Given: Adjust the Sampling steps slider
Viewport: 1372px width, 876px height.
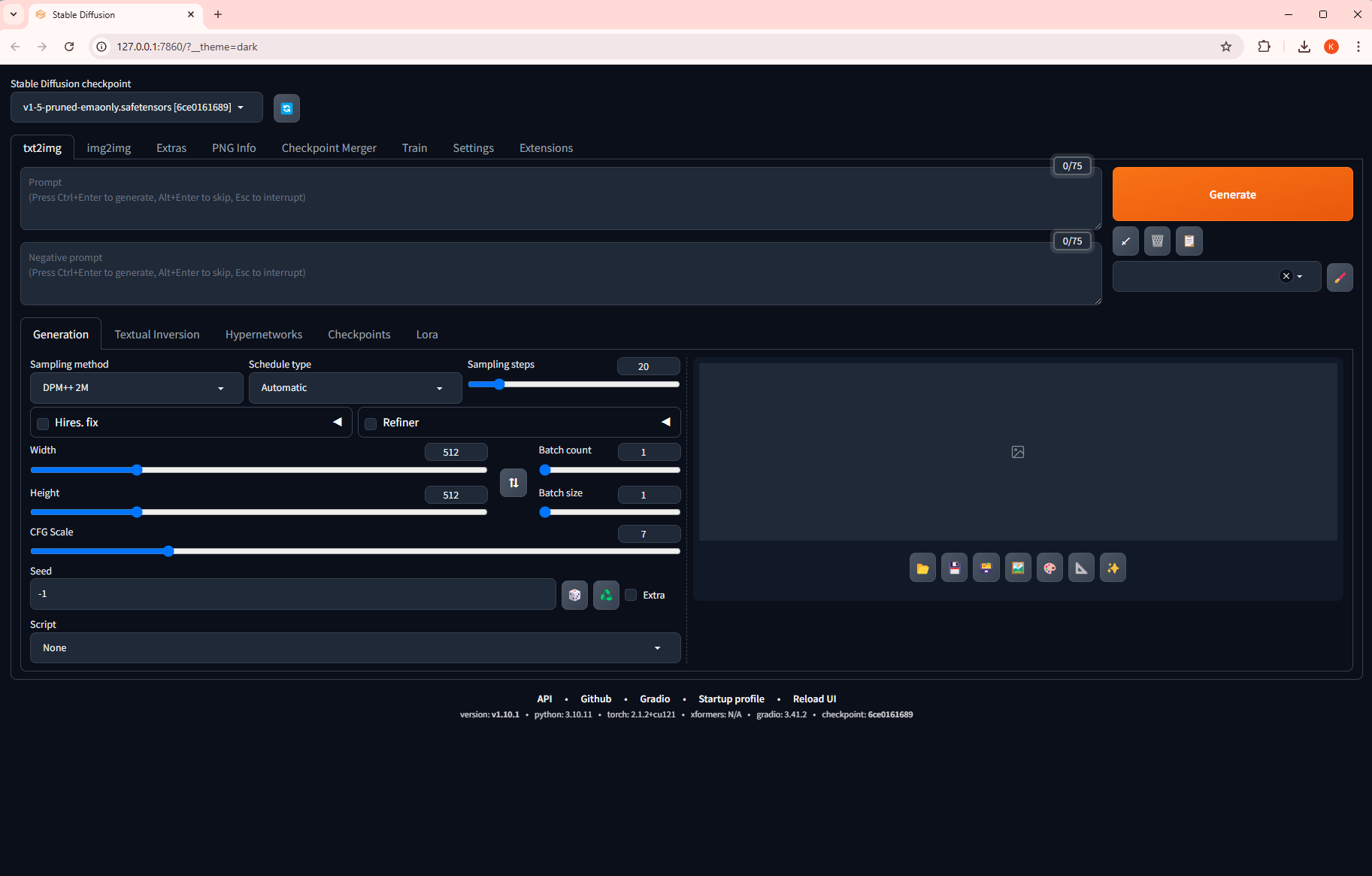Looking at the screenshot, I should 574,384.
